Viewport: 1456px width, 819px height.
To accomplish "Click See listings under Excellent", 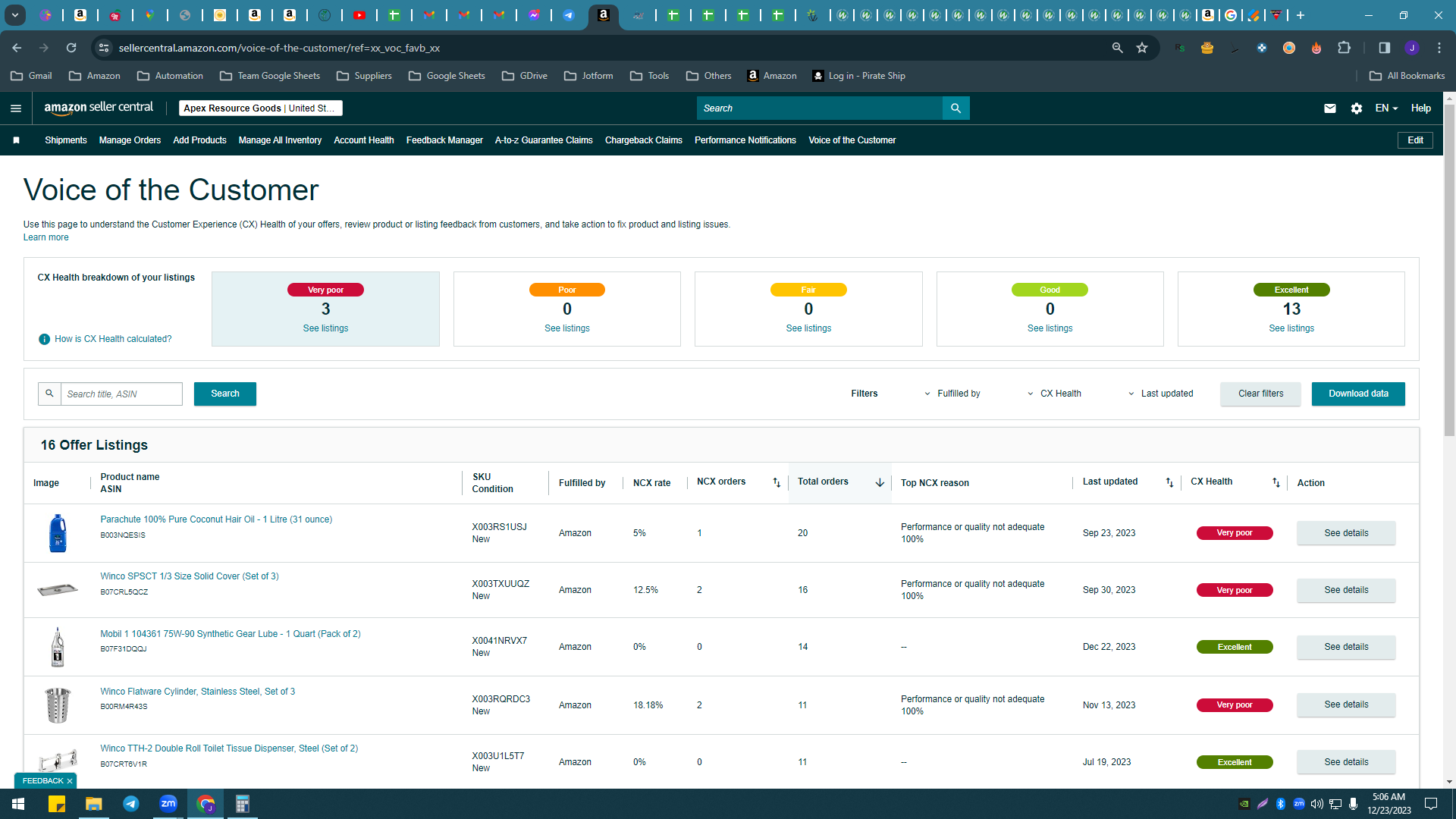I will click(1291, 328).
